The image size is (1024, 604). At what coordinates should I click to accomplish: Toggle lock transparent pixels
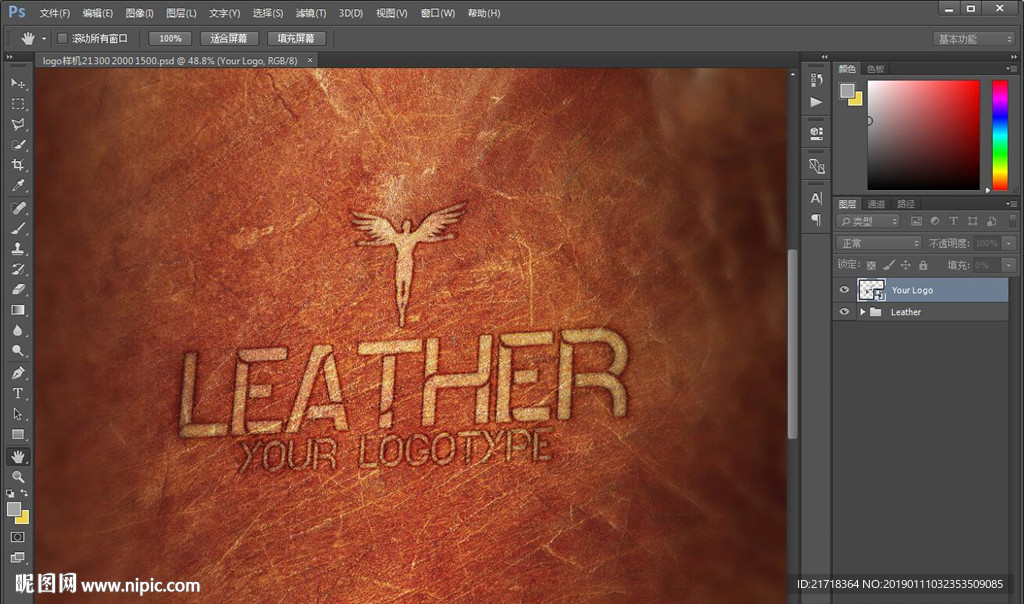[871, 265]
